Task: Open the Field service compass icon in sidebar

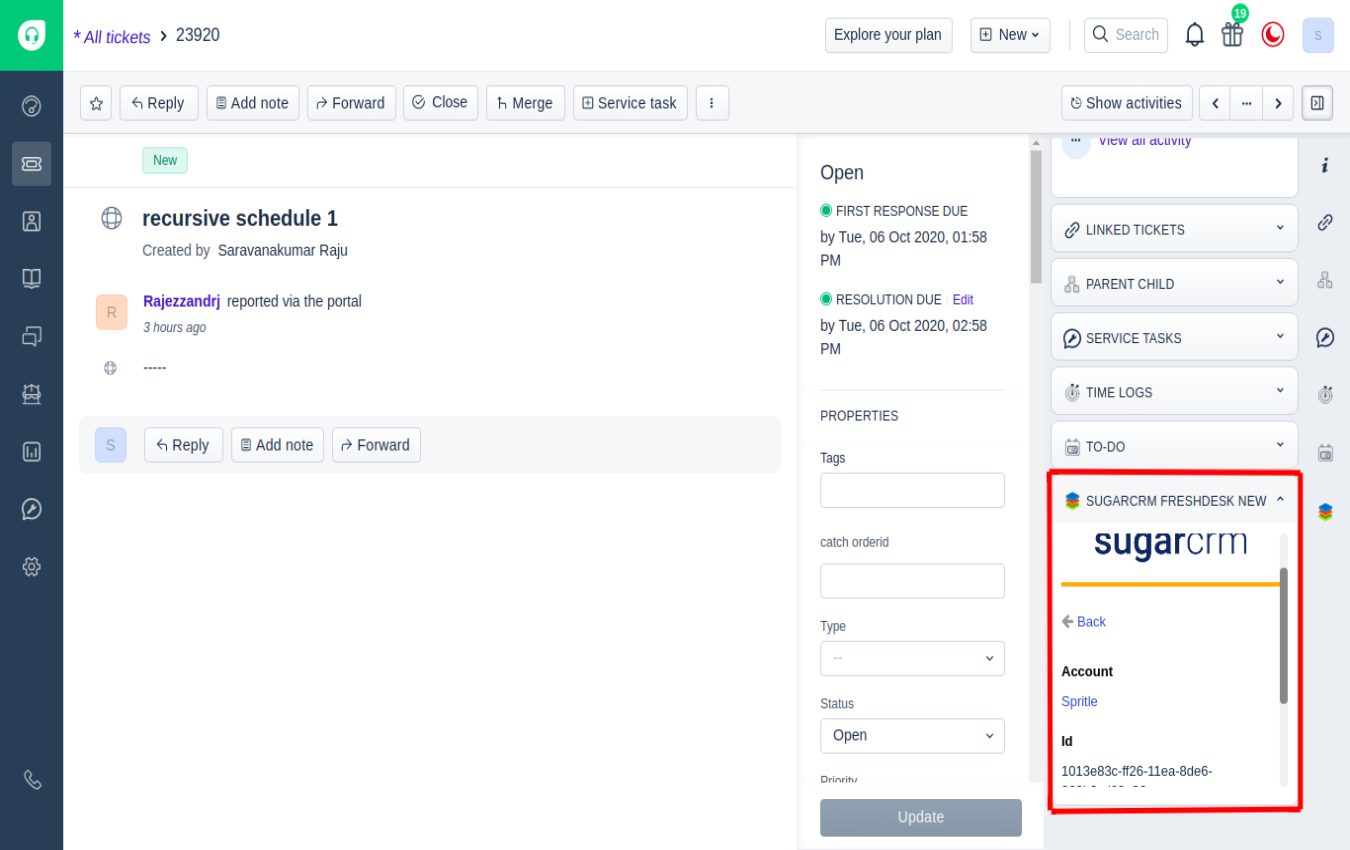Action: coord(31,508)
